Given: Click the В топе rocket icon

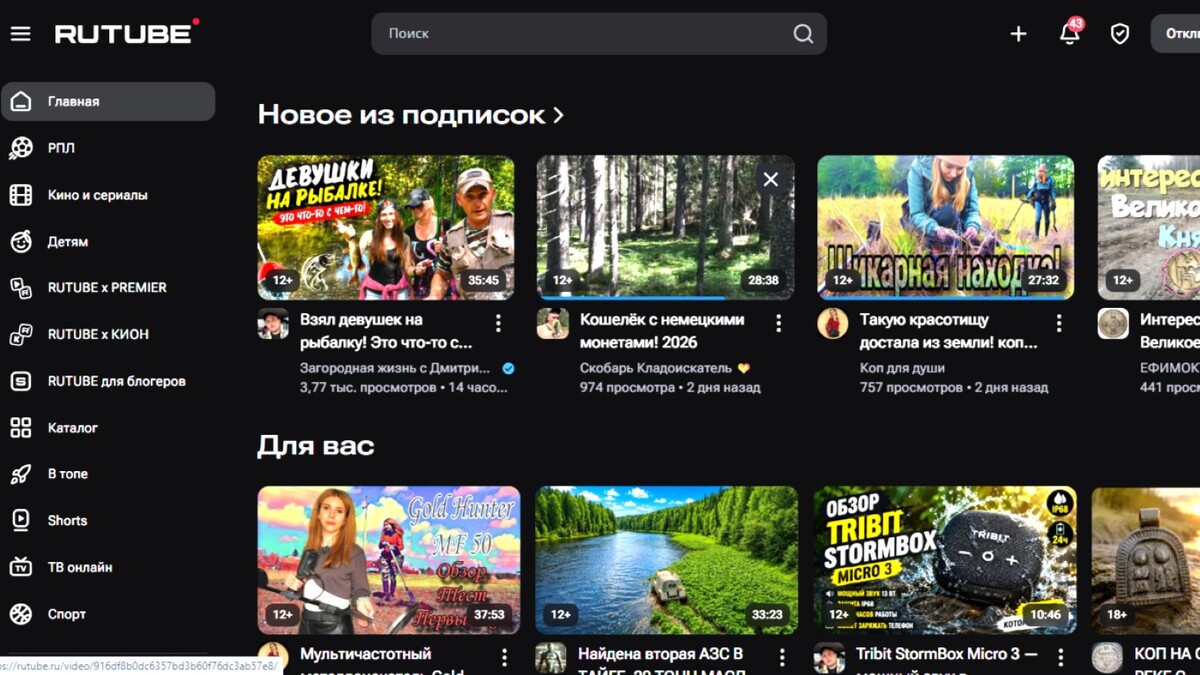Looking at the screenshot, I should point(21,474).
